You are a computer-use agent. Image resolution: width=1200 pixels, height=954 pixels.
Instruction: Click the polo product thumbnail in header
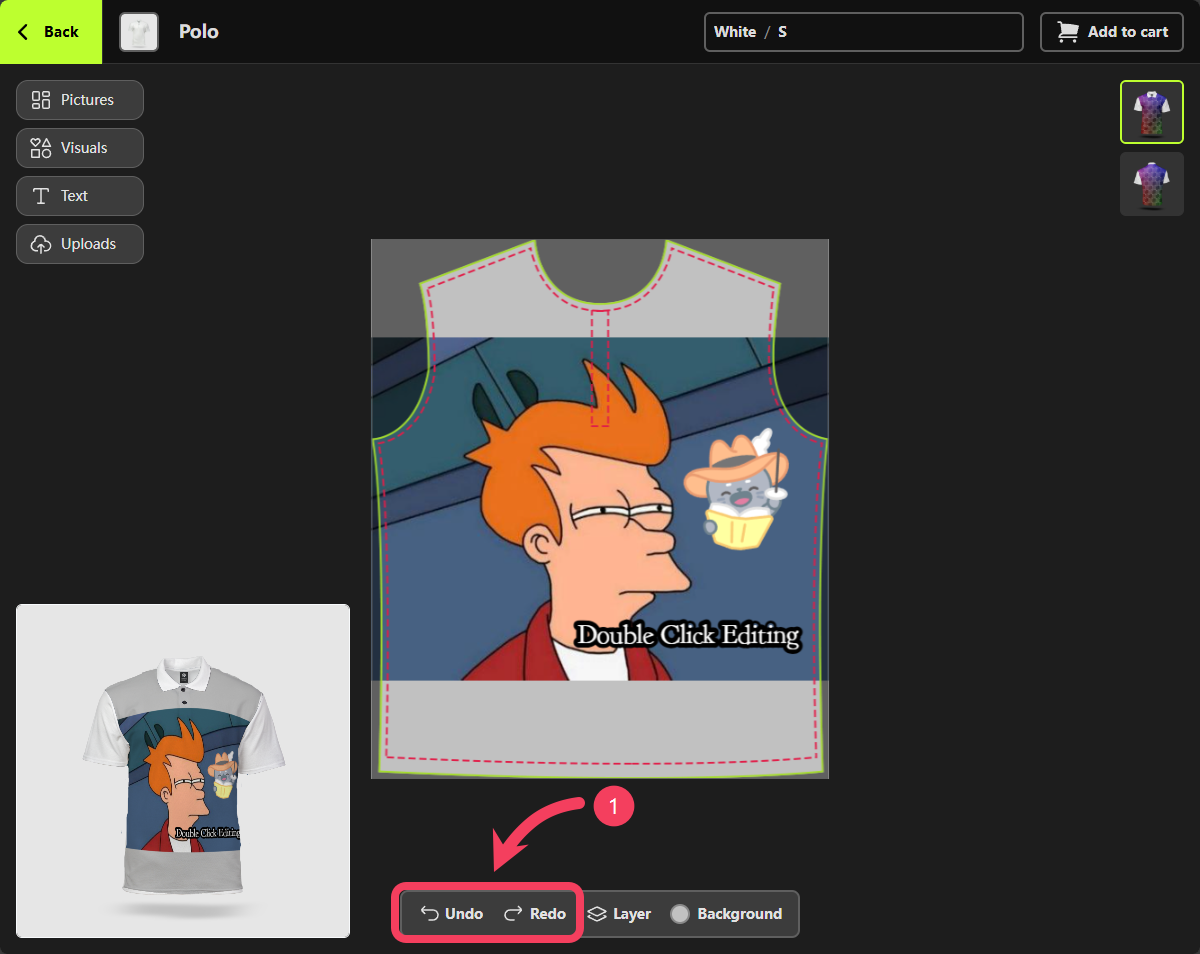pos(139,32)
